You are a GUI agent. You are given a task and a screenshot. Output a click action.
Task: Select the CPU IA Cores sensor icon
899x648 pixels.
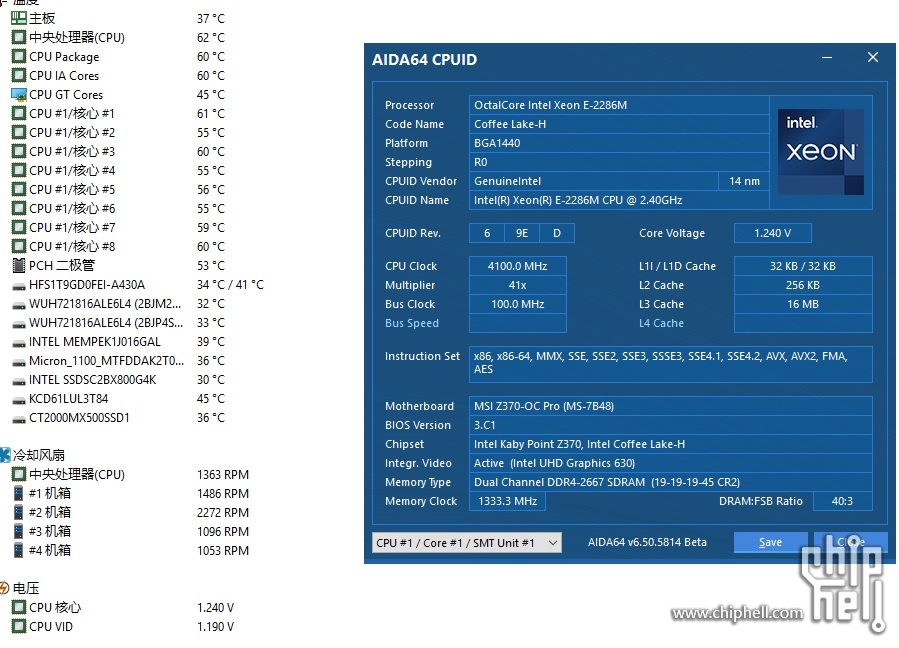pos(19,75)
